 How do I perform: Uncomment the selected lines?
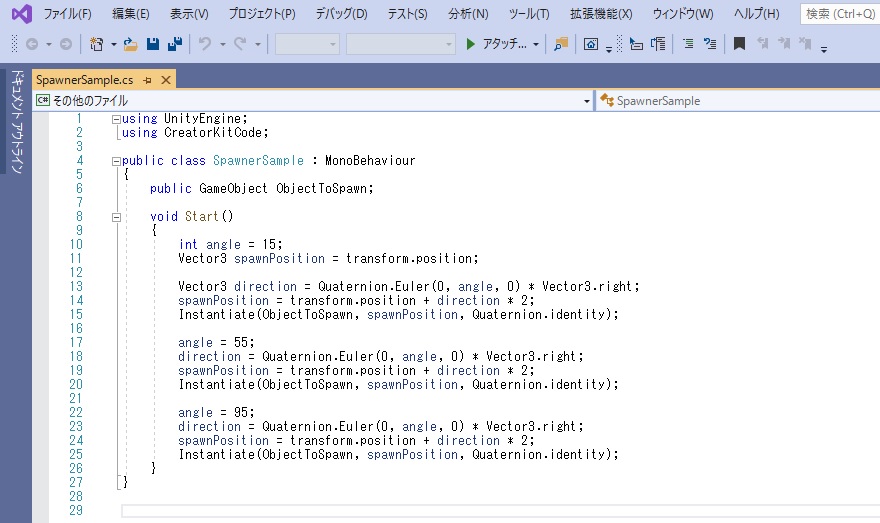[x=710, y=44]
